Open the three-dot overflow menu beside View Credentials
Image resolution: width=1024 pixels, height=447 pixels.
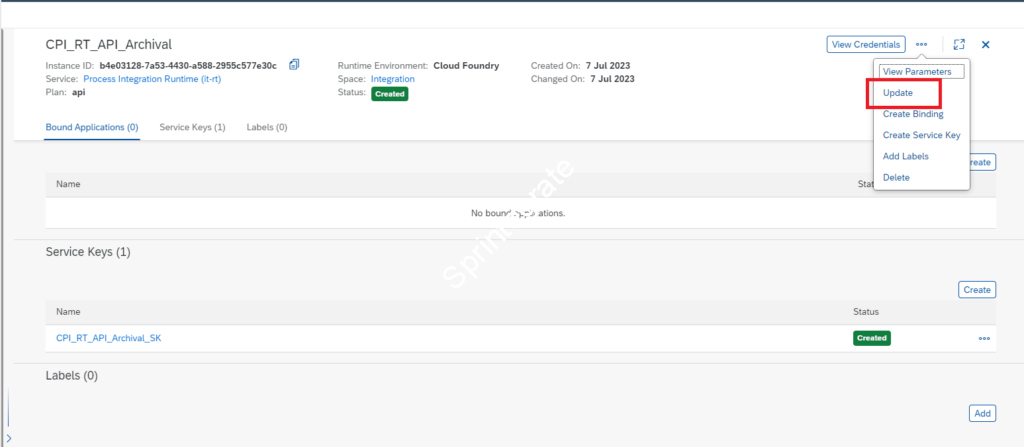coord(921,45)
